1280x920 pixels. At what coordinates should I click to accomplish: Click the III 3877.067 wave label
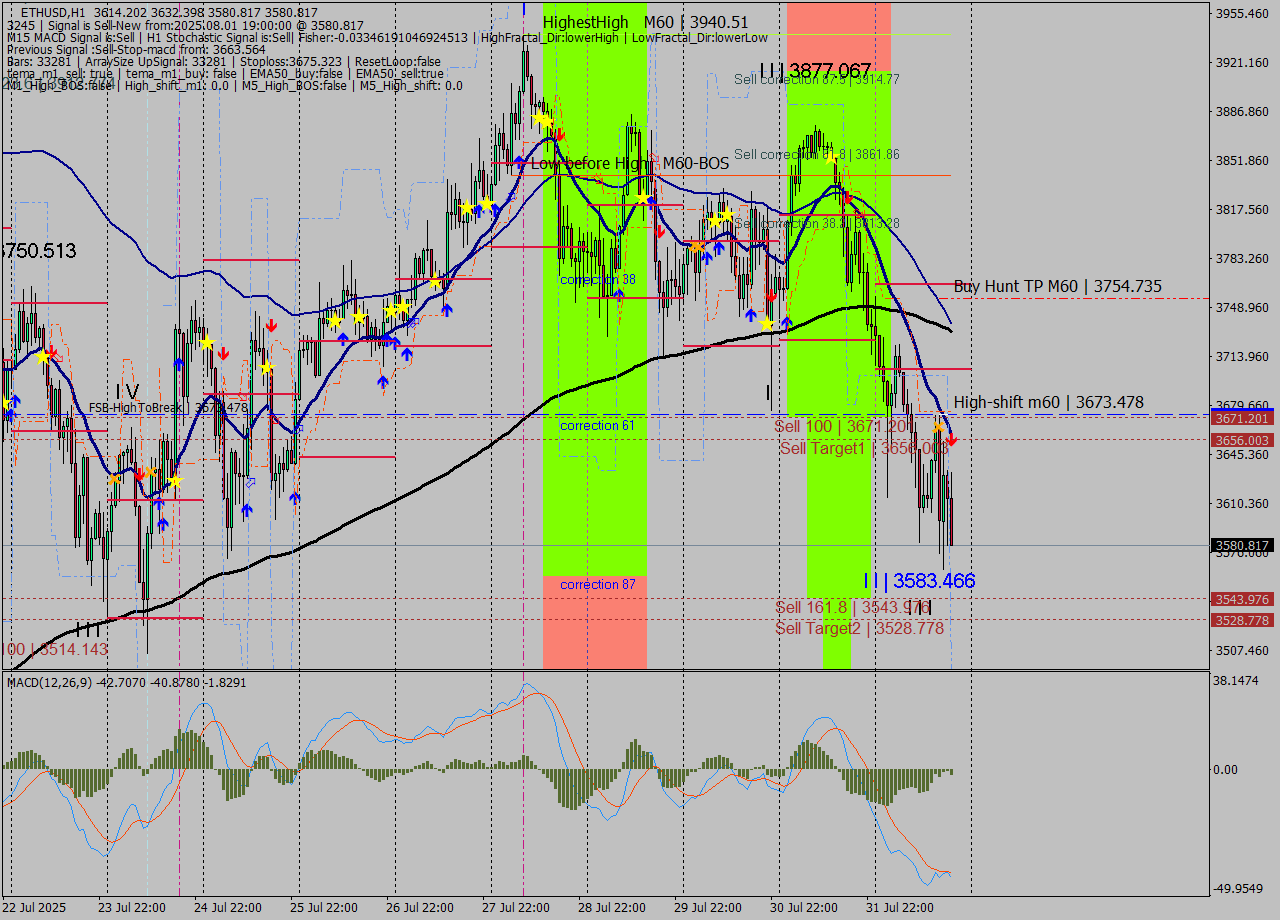coord(815,70)
